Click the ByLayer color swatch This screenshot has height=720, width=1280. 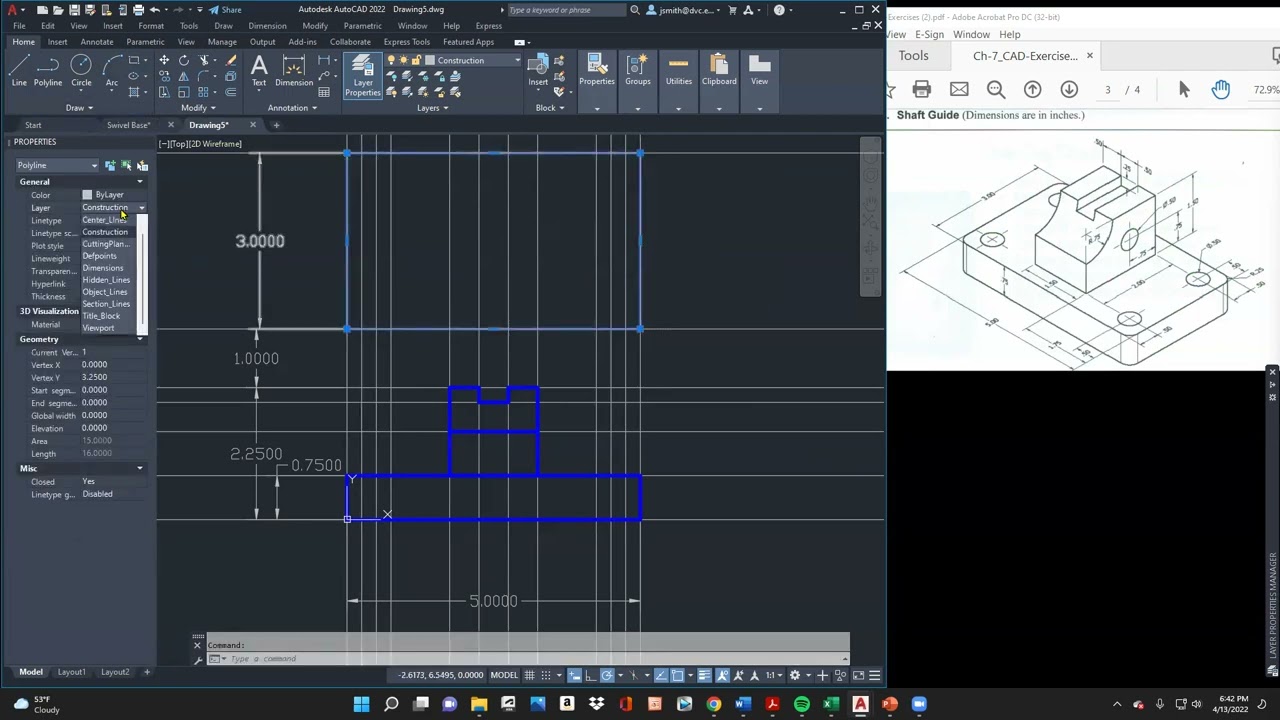click(x=87, y=195)
